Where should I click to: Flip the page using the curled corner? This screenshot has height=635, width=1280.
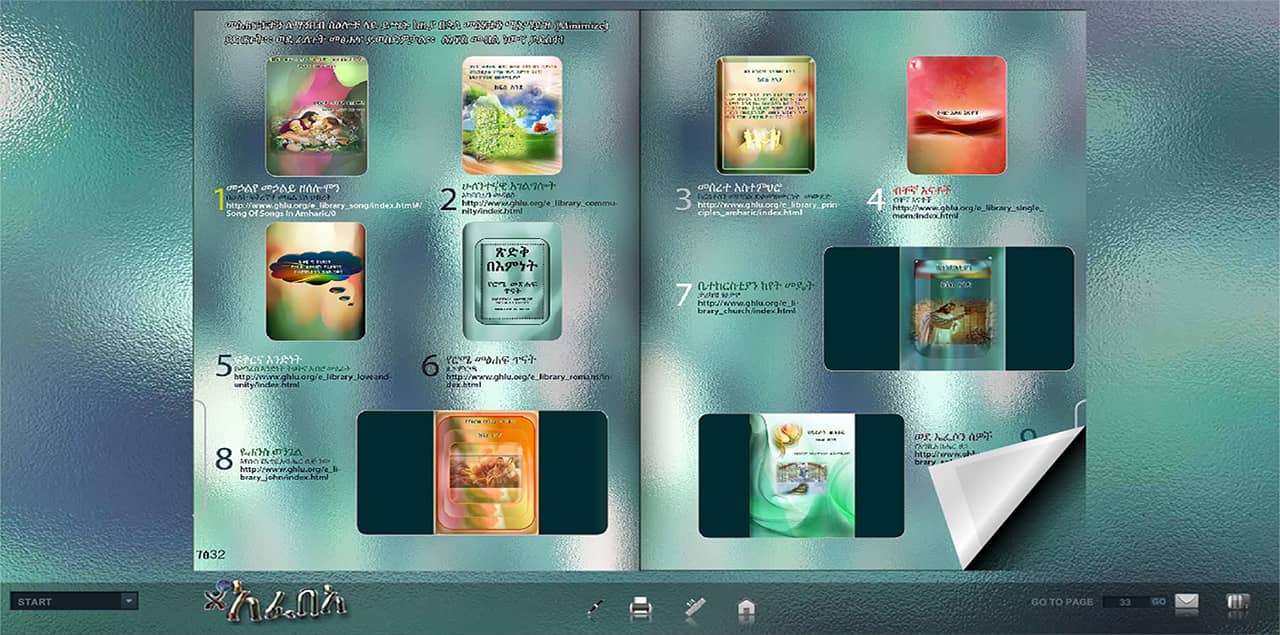pyautogui.click(x=1008, y=497)
